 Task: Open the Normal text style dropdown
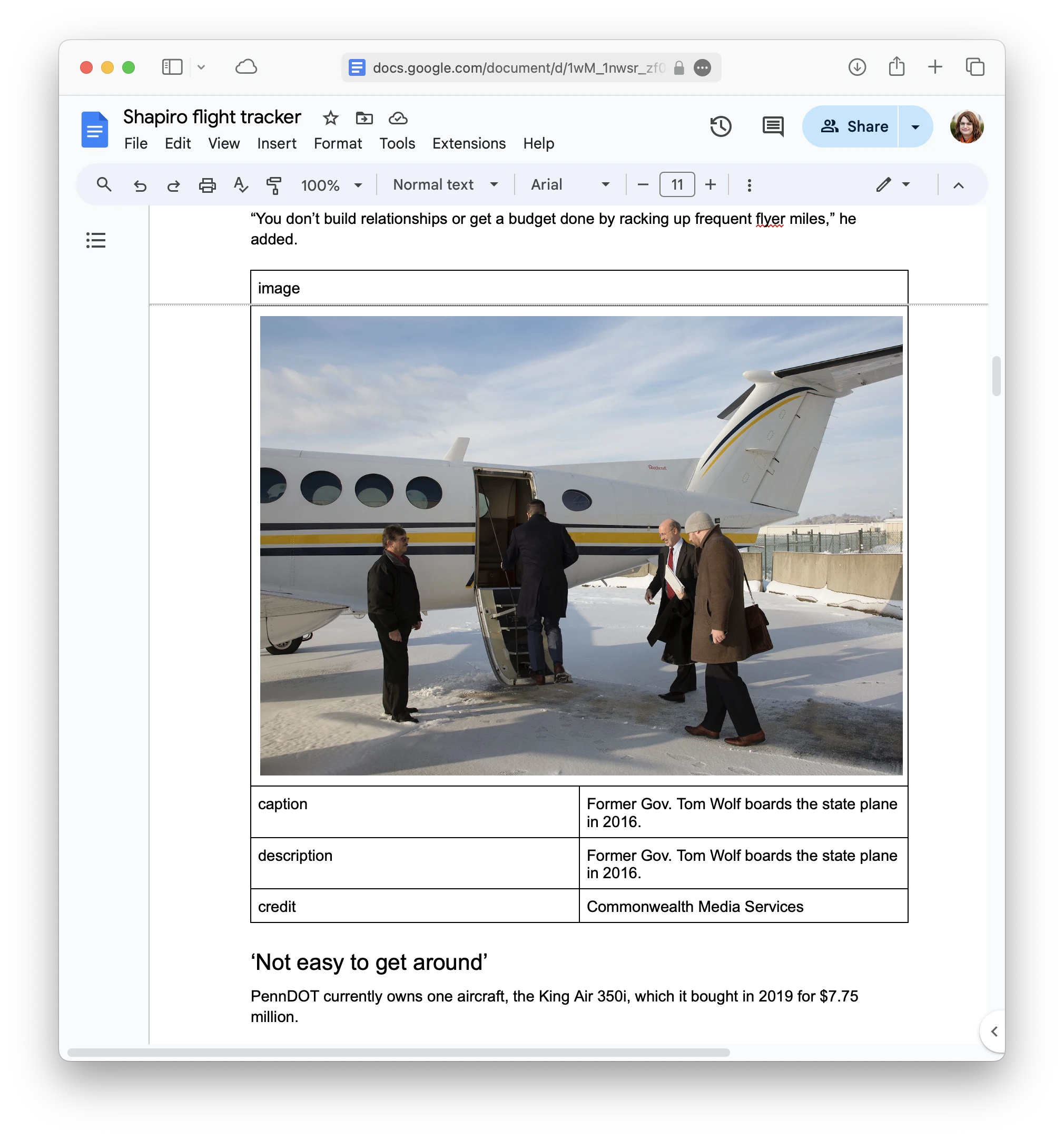[x=446, y=184]
